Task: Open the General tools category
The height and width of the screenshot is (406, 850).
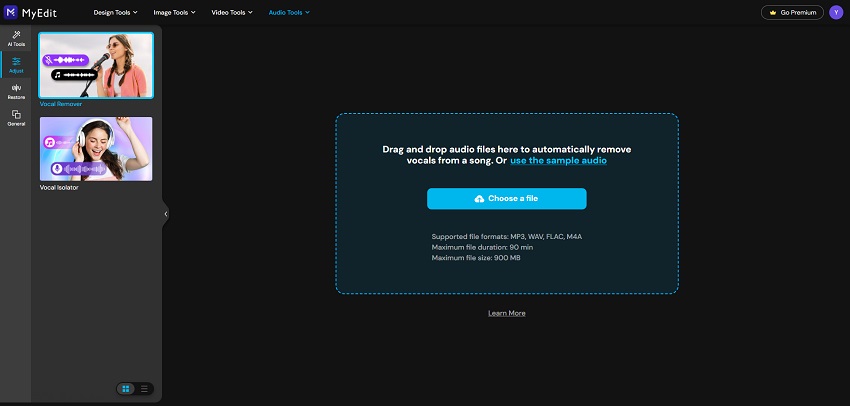Action: 16,118
